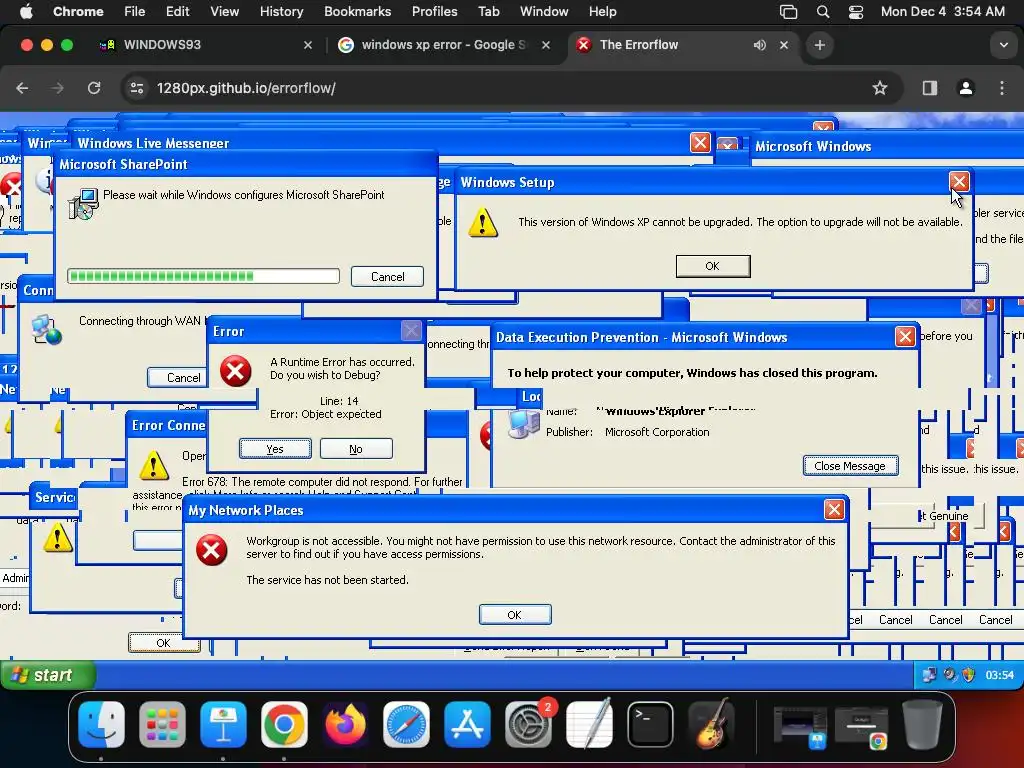Click OK in My Network Places dialog

[x=515, y=615]
